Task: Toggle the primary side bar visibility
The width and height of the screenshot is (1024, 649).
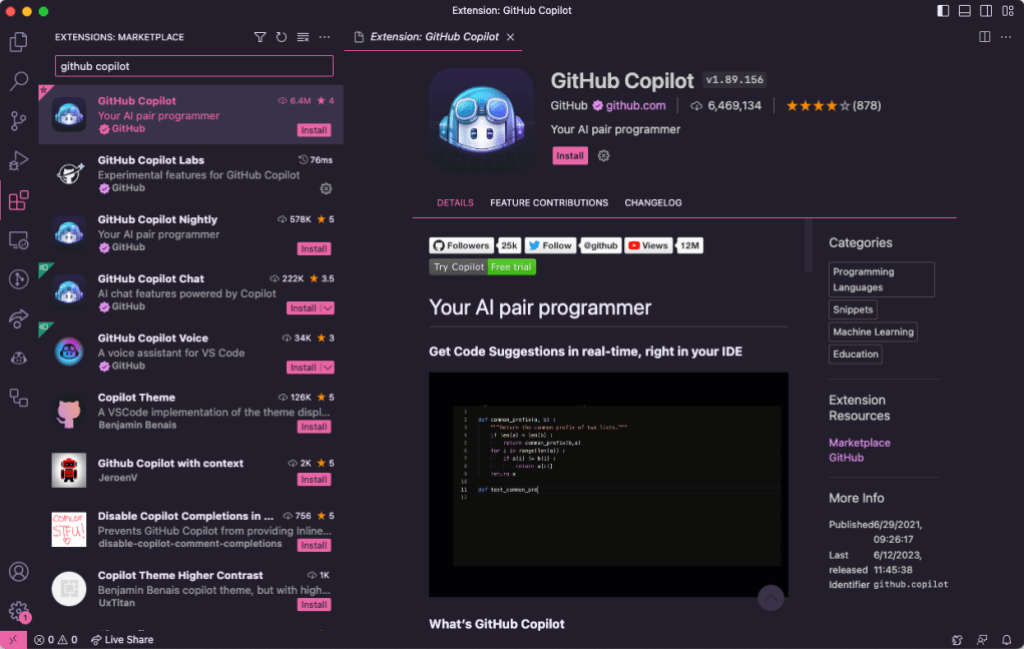Action: (943, 11)
